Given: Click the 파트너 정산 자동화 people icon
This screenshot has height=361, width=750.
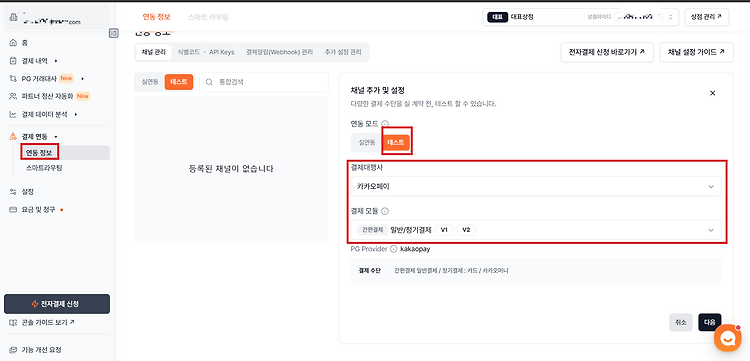Looking at the screenshot, I should point(13,96).
